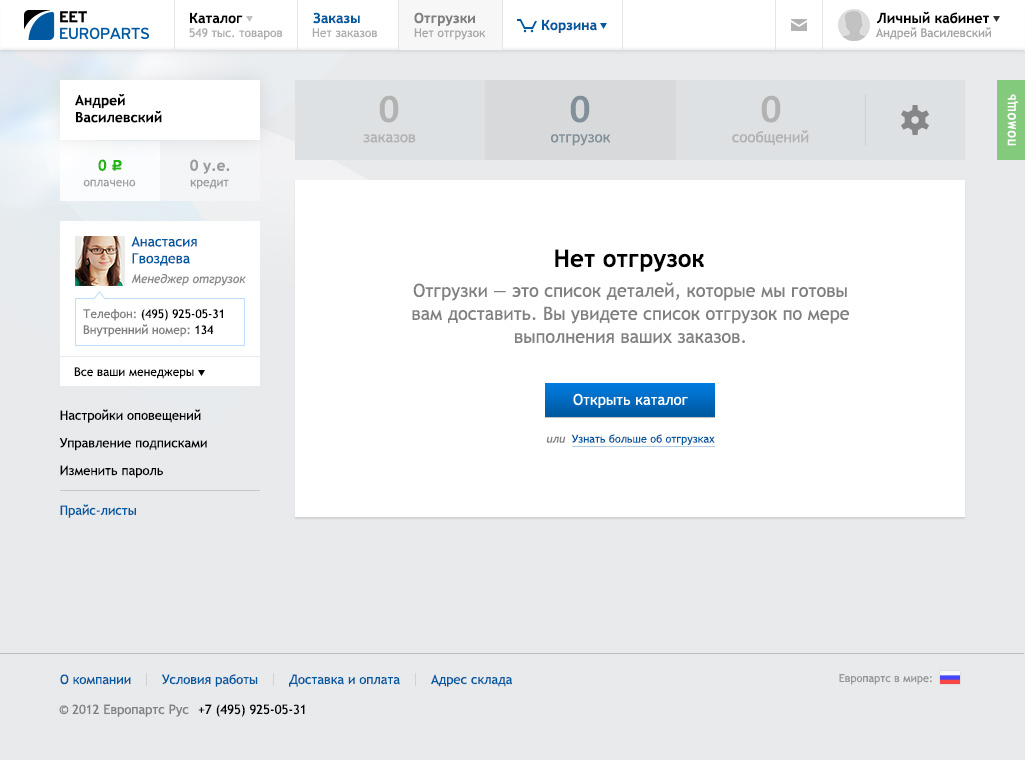Click the user avatar in header
This screenshot has width=1025, height=760.
[x=853, y=25]
